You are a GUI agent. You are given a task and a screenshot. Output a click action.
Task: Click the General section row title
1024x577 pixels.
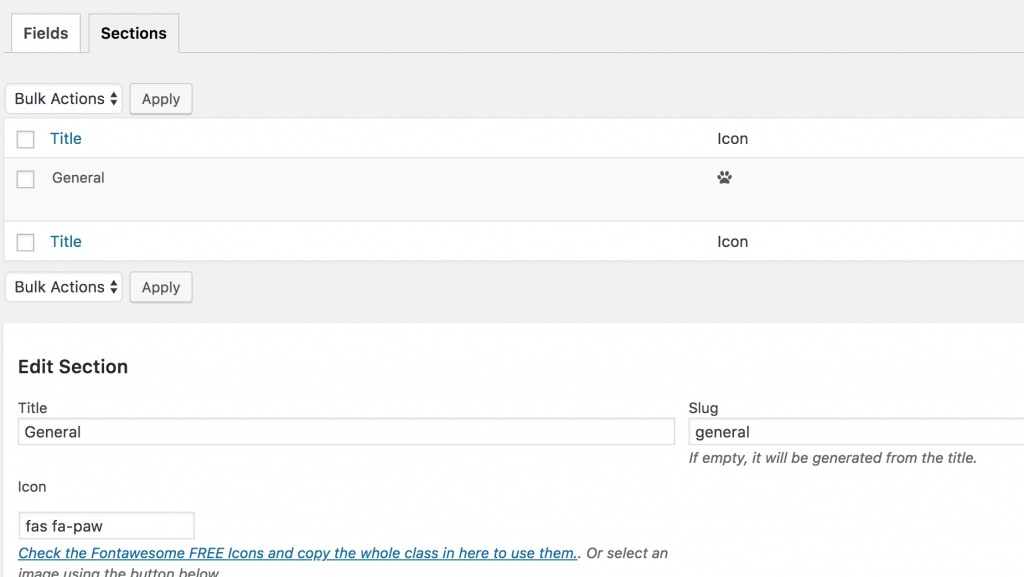coord(78,178)
